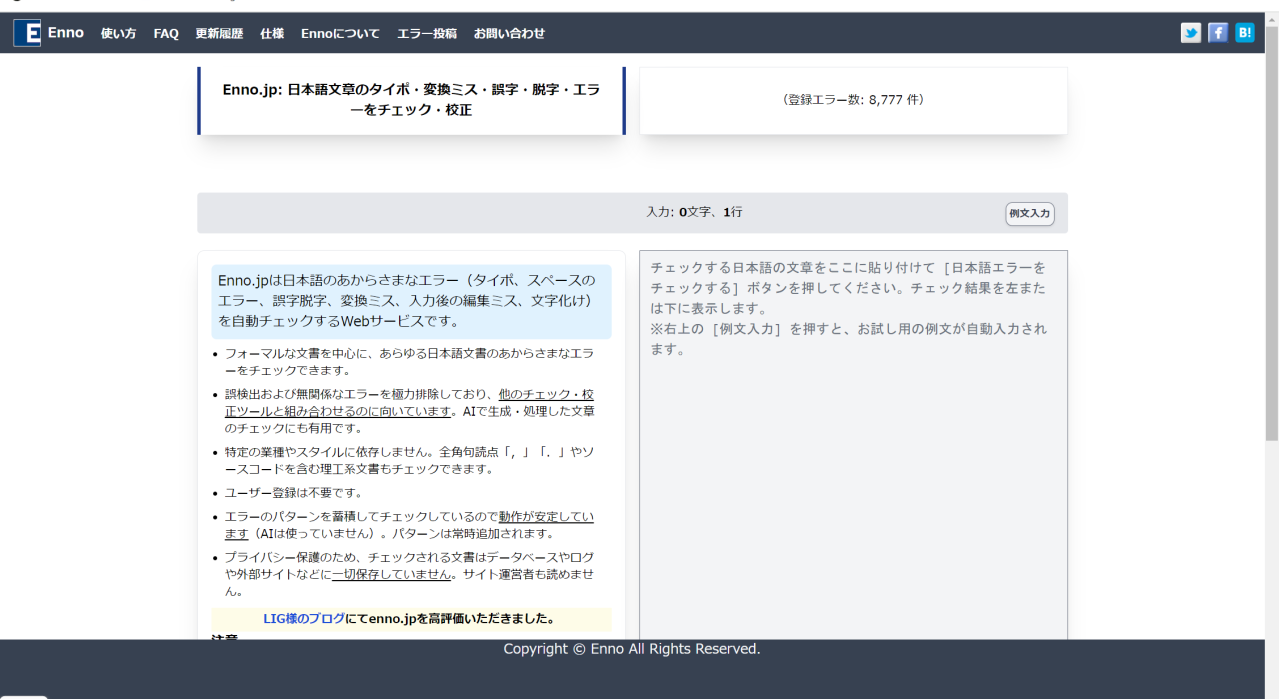Viewport: 1279px width, 699px height.
Task: Open the Ennoについて menu item
Action: [x=340, y=33]
